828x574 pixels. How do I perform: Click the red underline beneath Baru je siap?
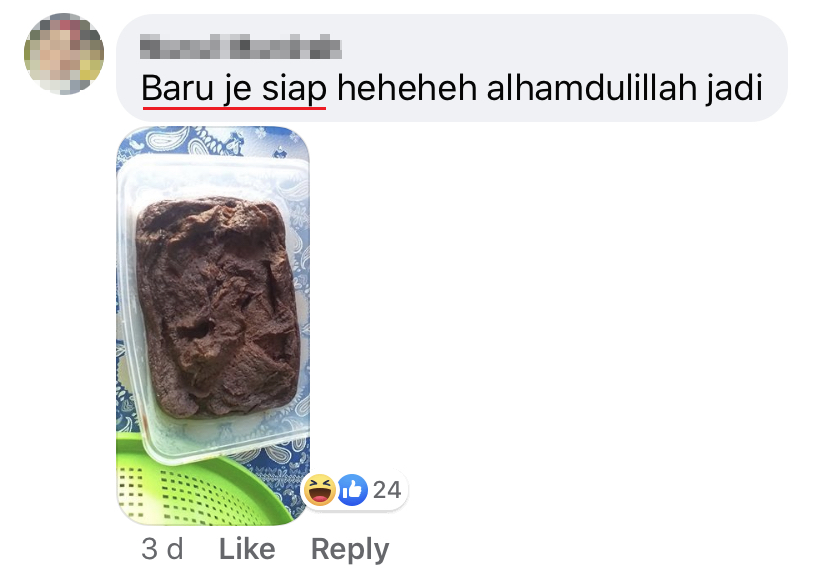[x=234, y=108]
